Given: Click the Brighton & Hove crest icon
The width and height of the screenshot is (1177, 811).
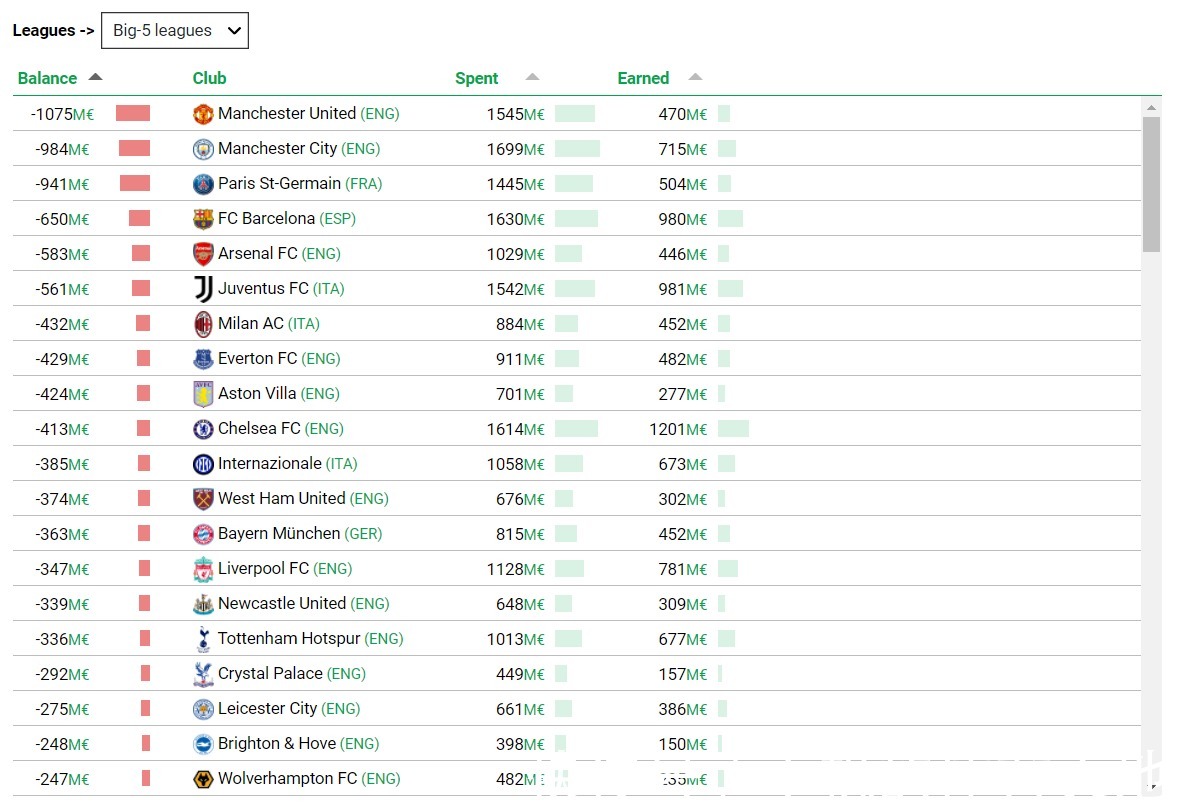Looking at the screenshot, I should pyautogui.click(x=203, y=744).
